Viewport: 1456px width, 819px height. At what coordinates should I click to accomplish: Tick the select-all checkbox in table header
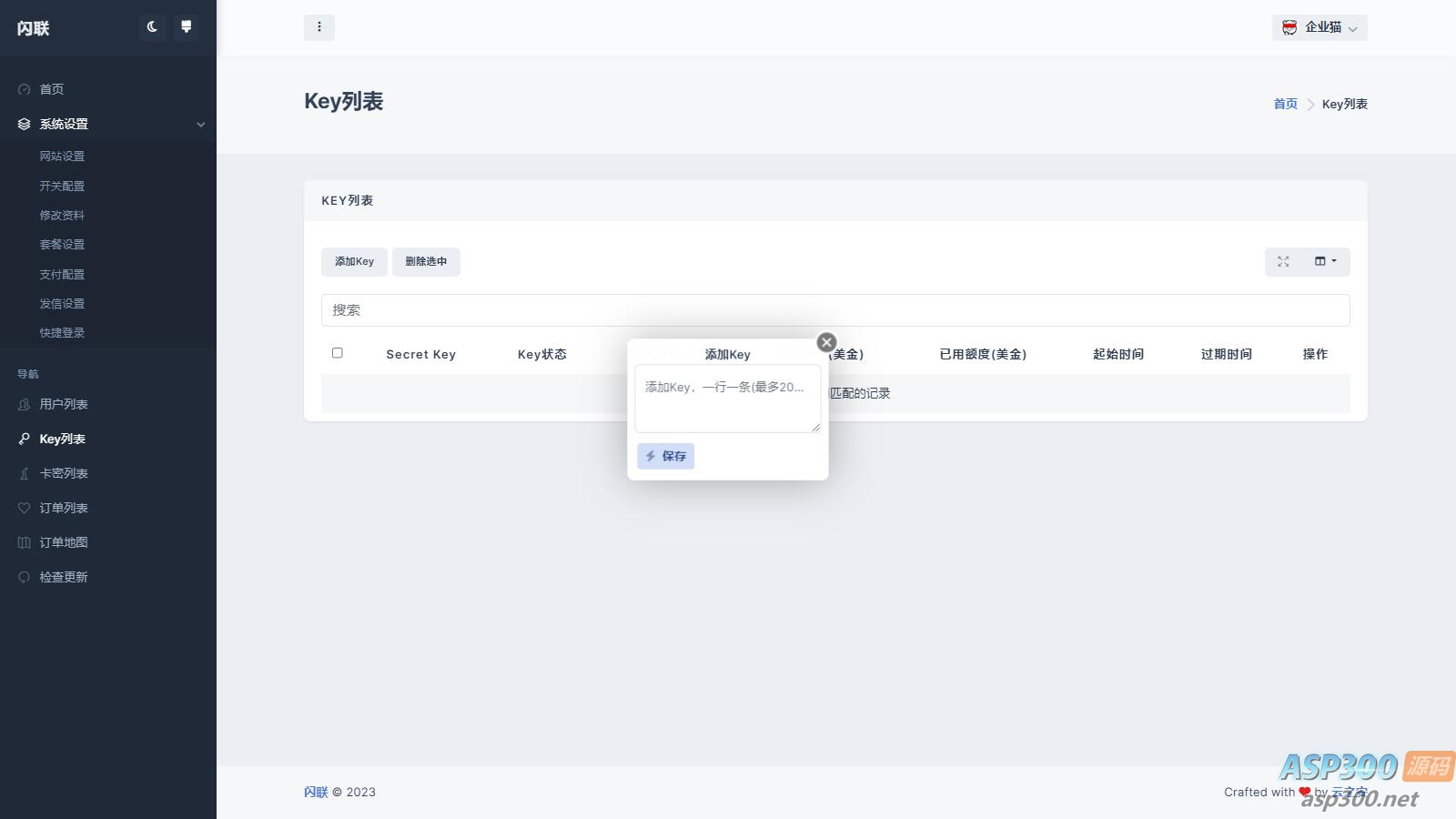338,353
